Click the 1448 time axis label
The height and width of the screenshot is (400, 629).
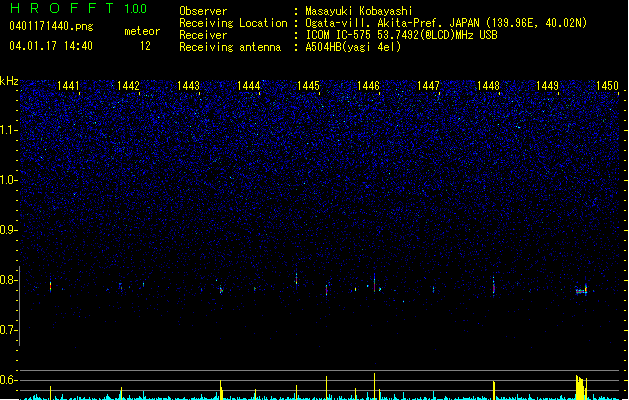(488, 86)
